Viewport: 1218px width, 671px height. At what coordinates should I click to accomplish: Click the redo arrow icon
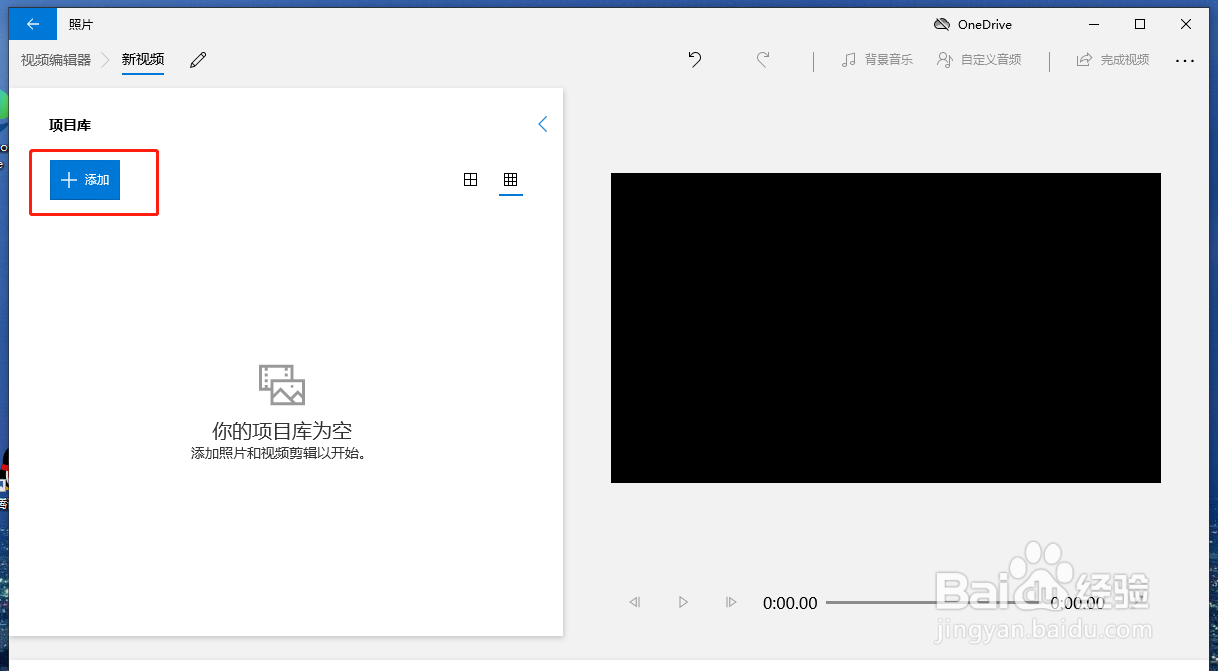tap(763, 59)
